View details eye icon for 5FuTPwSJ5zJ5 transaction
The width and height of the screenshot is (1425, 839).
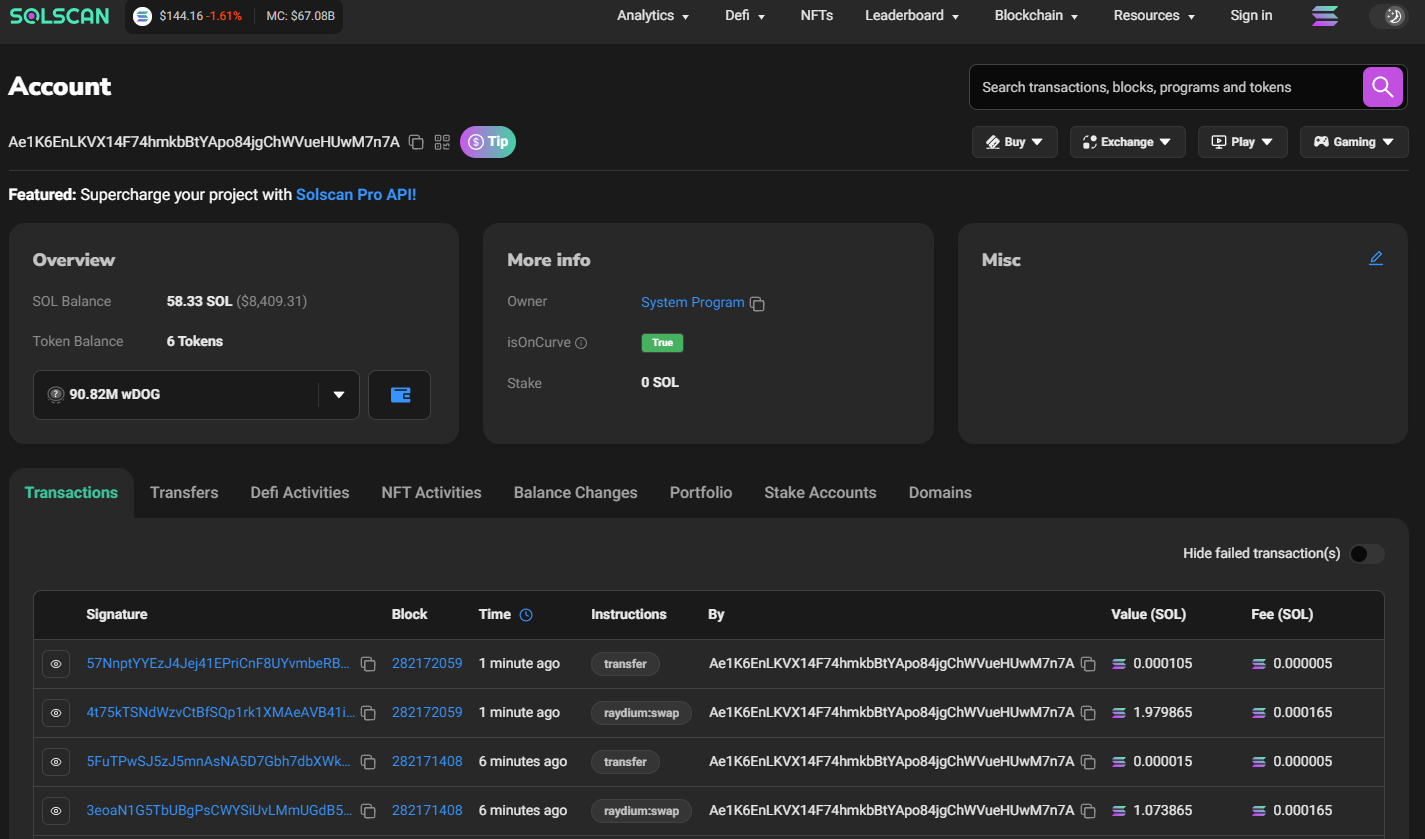56,762
